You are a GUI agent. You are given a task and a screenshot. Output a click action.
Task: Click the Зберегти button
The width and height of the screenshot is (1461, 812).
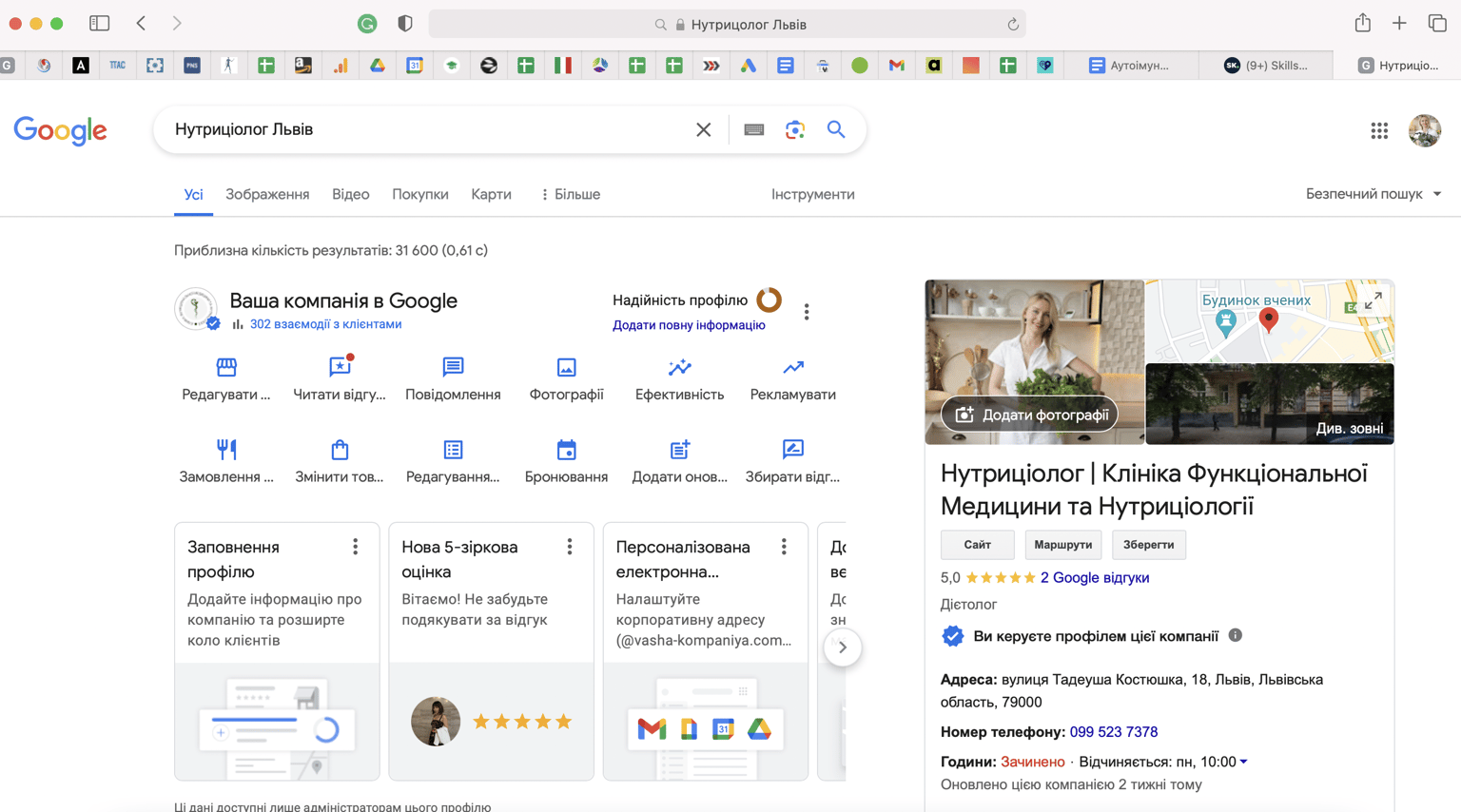1148,545
